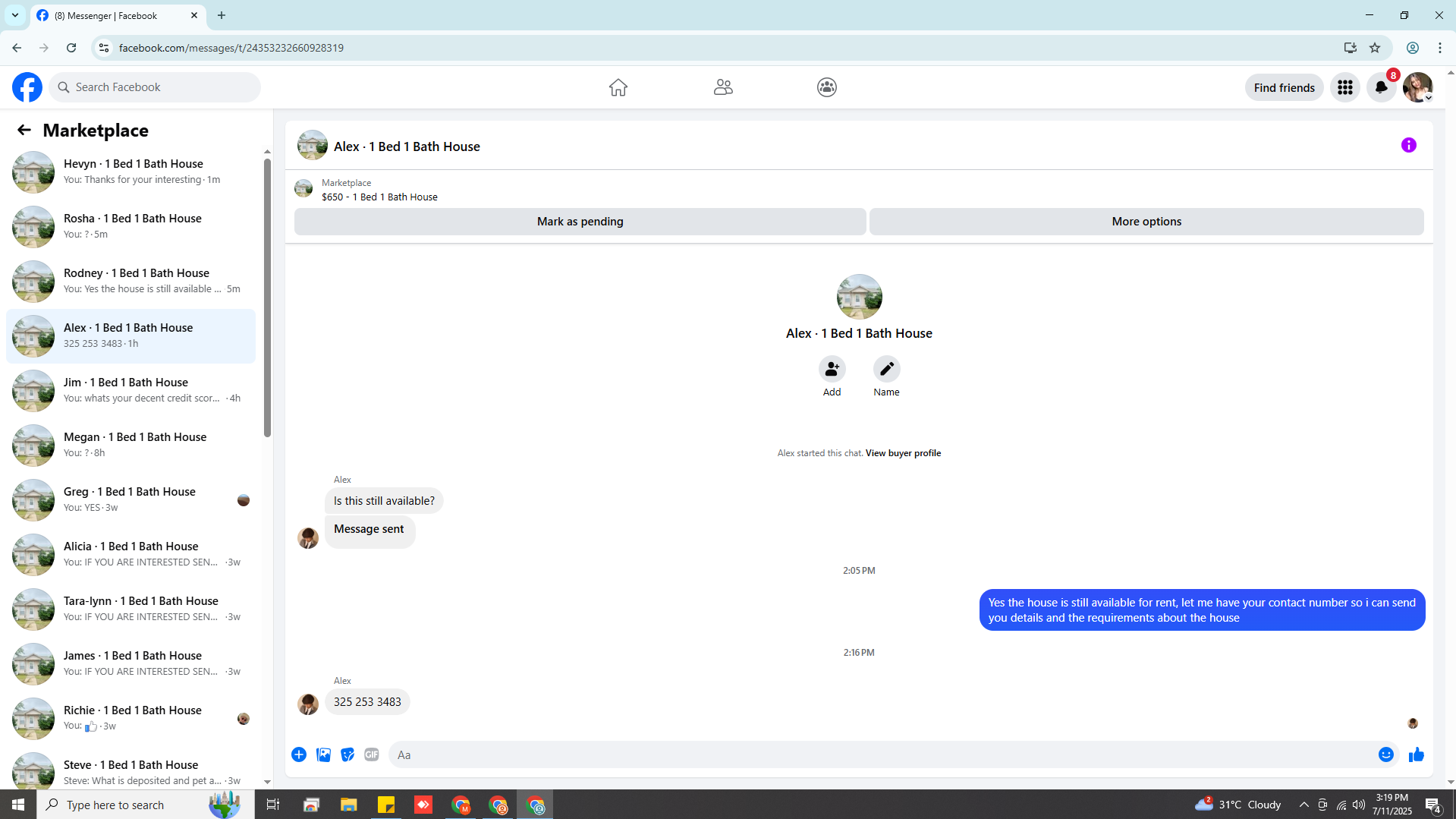Open Chrome profile icon
1456x819 pixels.
point(1413,48)
